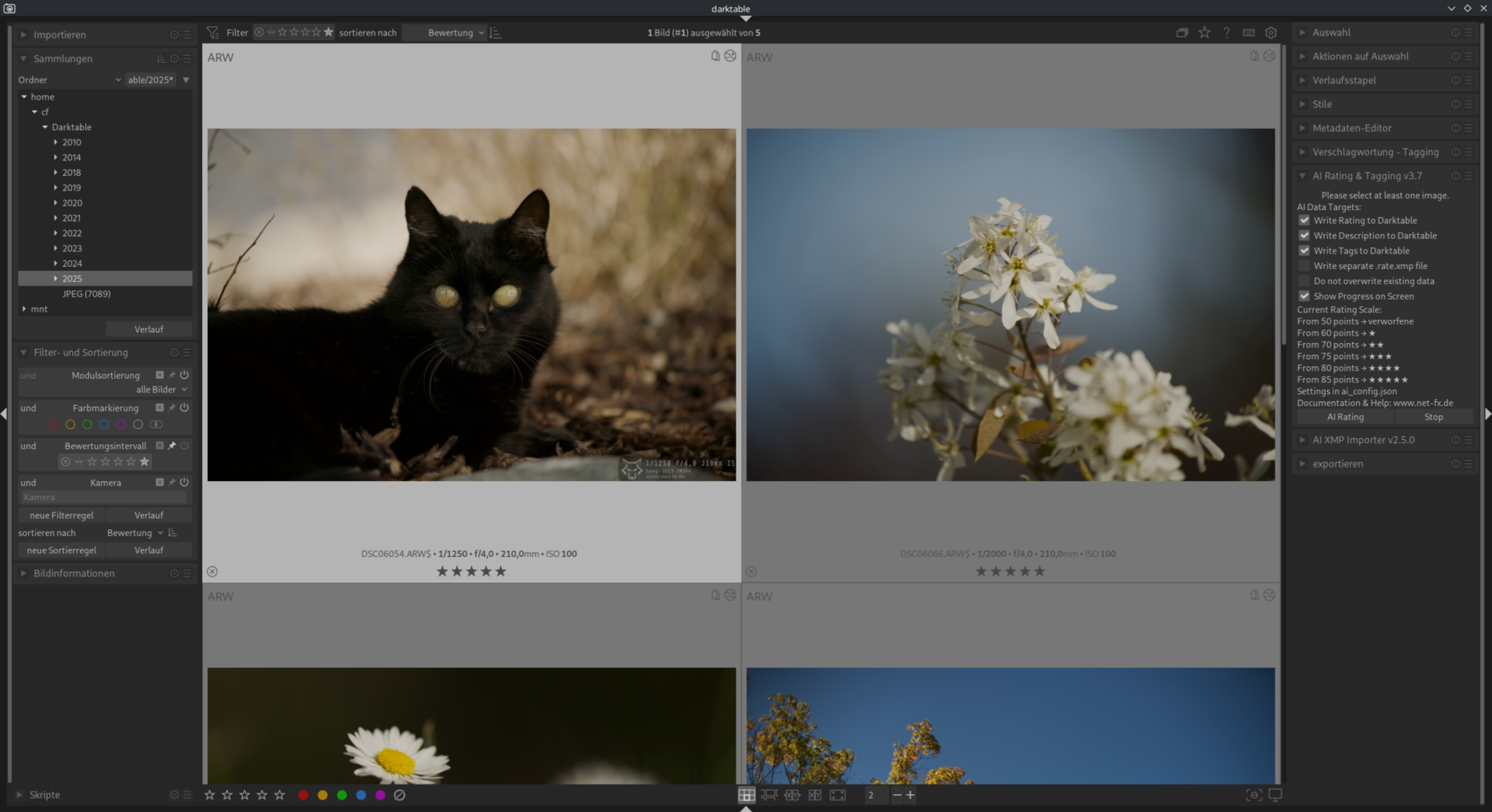This screenshot has width=1492, height=812.
Task: Click the reject icon under cat photo
Action: point(213,571)
